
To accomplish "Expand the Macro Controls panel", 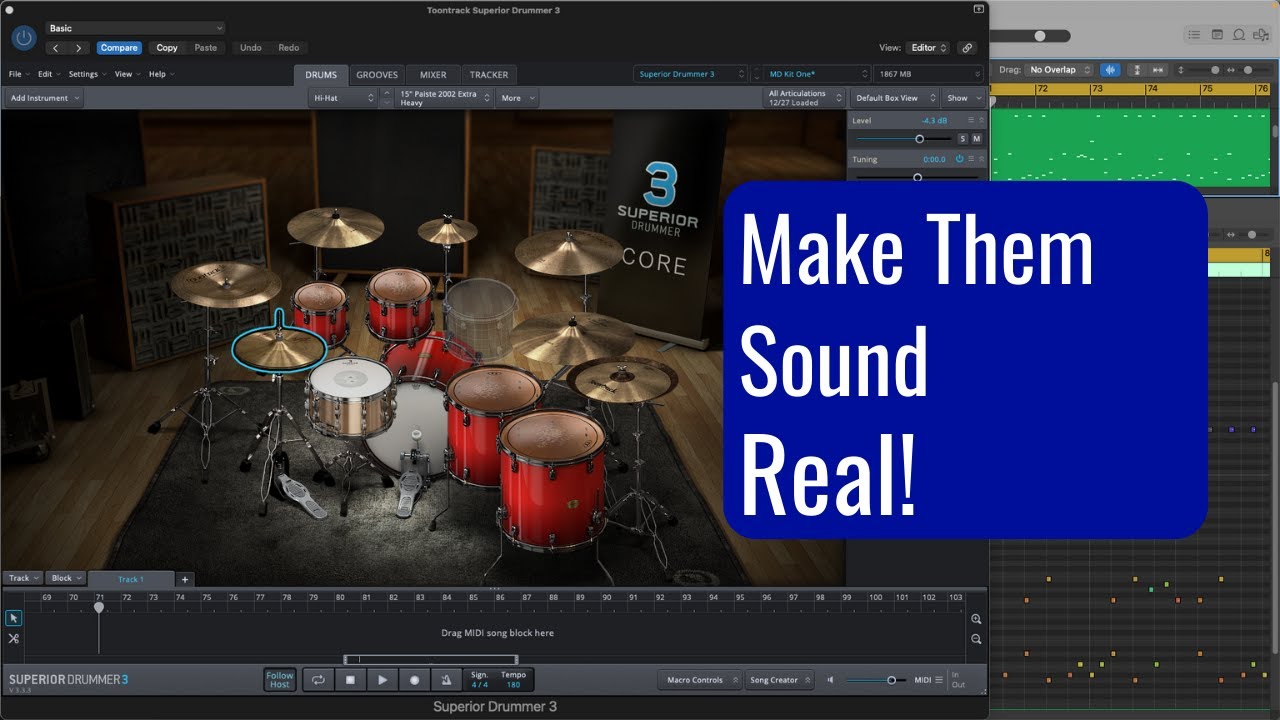I will [700, 680].
